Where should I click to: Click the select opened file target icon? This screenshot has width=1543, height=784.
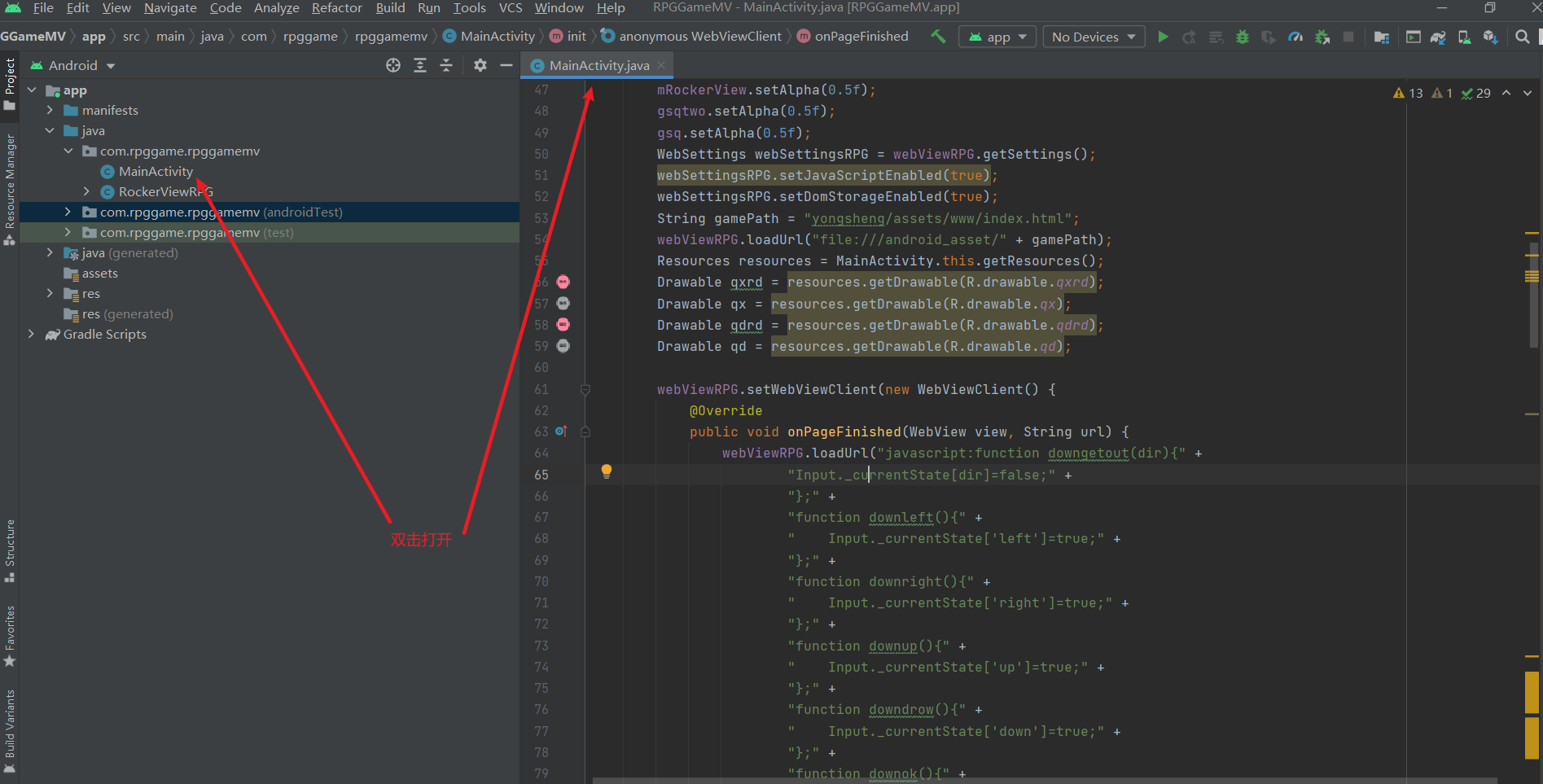393,65
